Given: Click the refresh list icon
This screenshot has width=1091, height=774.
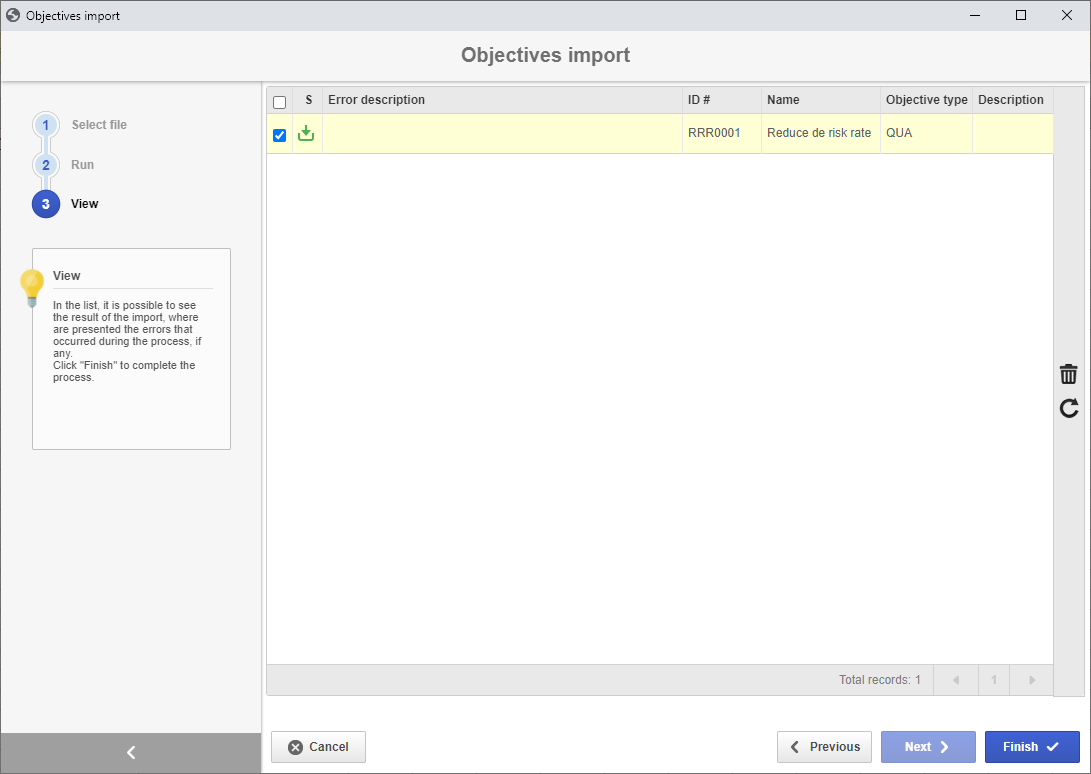Looking at the screenshot, I should (x=1069, y=408).
